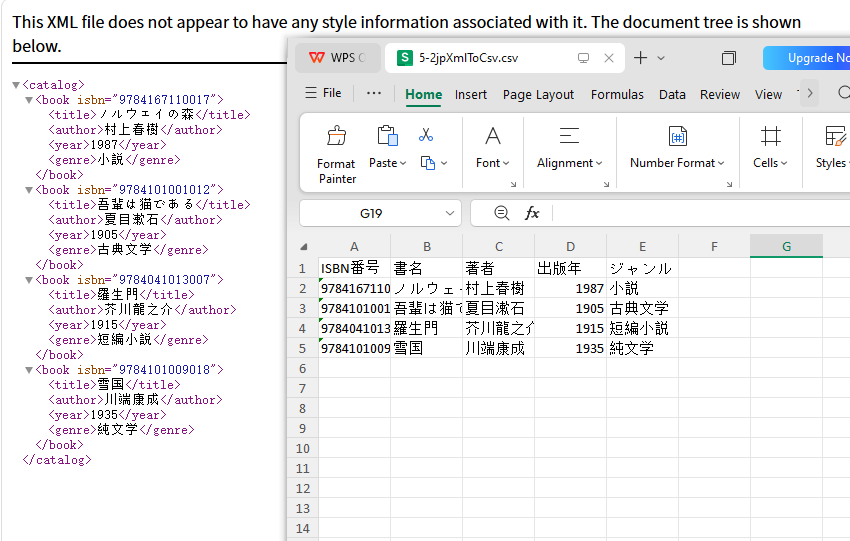The width and height of the screenshot is (850, 541).
Task: Expand the Font dropdown
Action: 506,163
